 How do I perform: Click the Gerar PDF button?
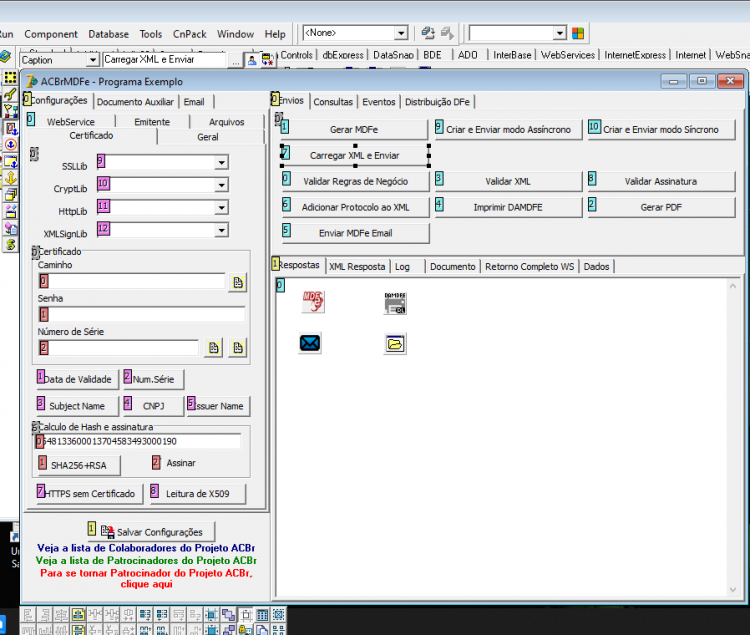[x=662, y=207]
